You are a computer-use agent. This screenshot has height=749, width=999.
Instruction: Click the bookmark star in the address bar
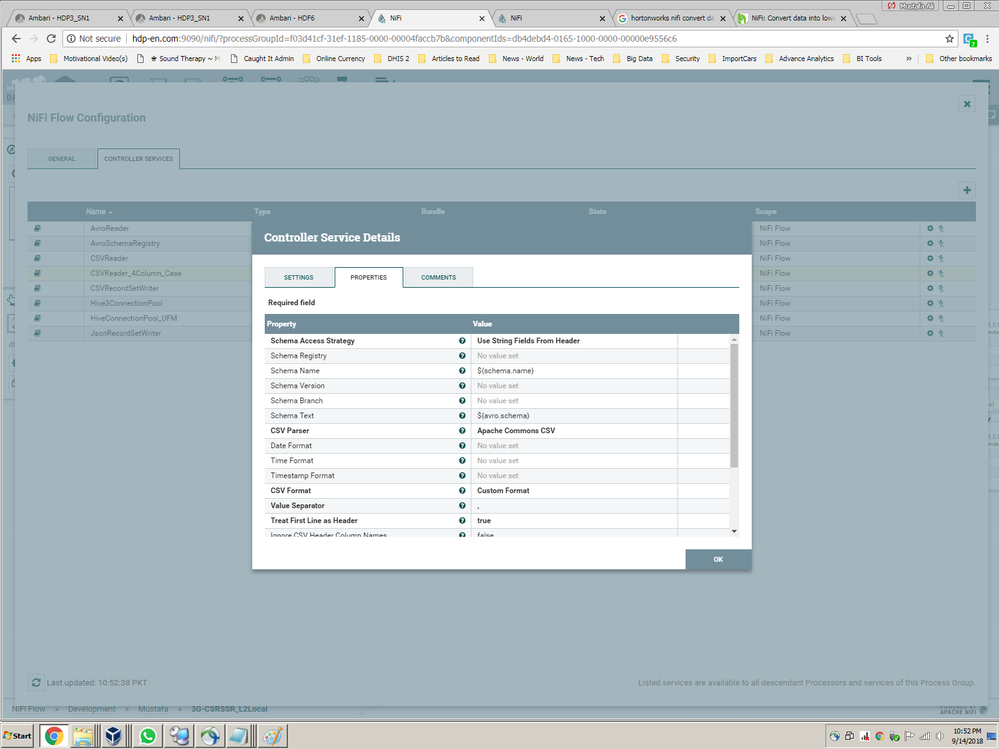click(952, 38)
